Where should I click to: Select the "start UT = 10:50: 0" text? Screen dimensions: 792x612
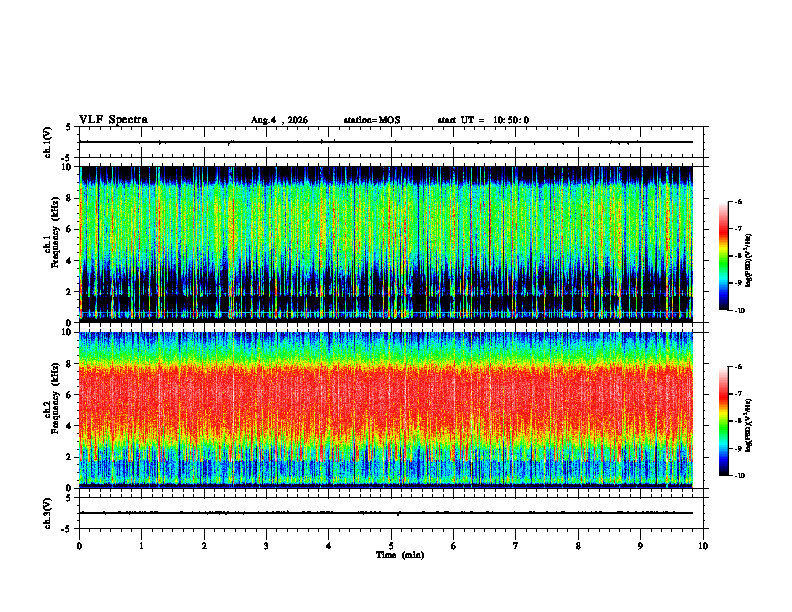tap(483, 120)
